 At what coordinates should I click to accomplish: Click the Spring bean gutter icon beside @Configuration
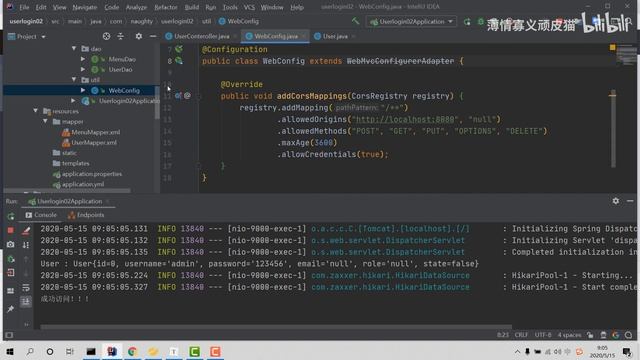[179, 49]
